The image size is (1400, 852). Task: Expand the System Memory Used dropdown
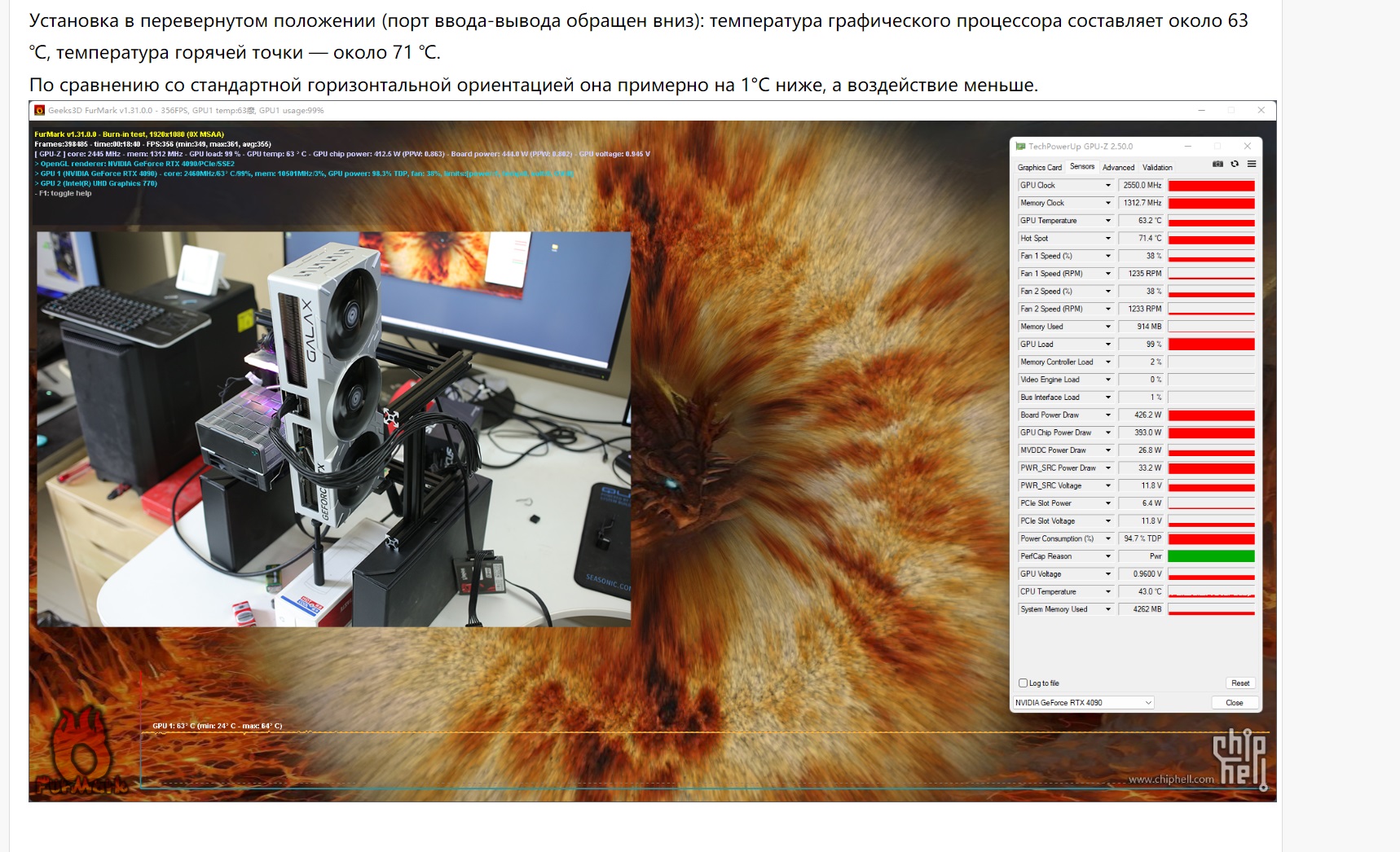(1108, 609)
